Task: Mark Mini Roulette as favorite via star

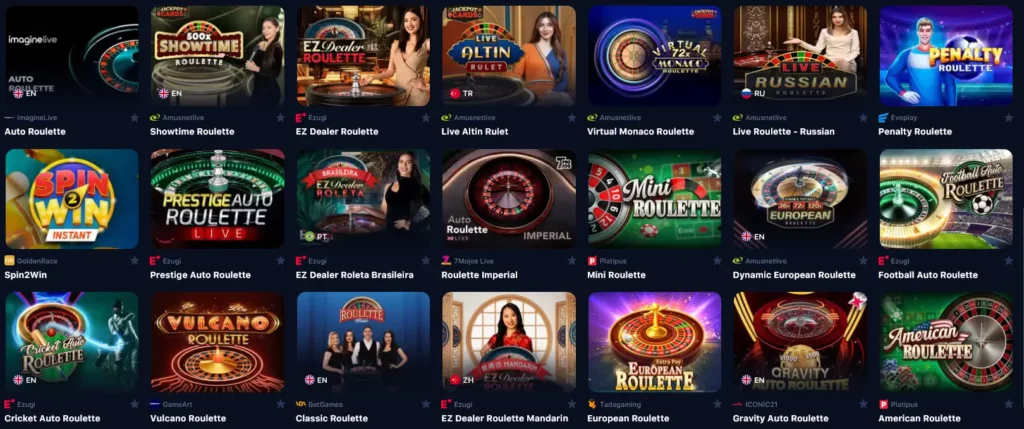Action: click(x=717, y=261)
